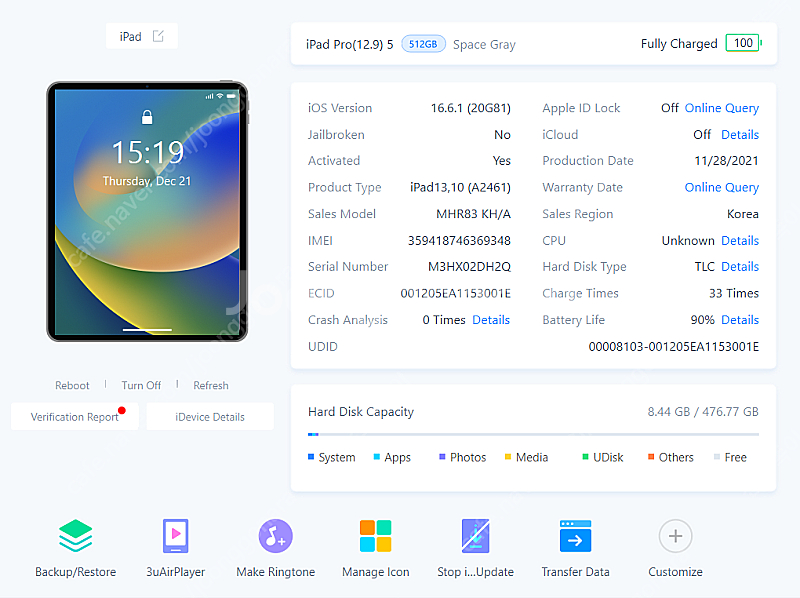Click the 512GB storage badge
The image size is (800, 598).
tap(423, 44)
